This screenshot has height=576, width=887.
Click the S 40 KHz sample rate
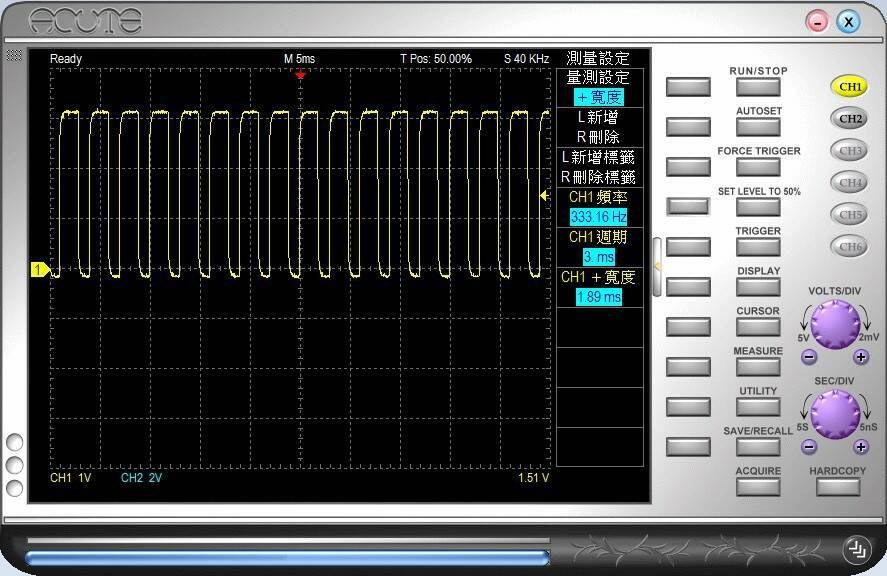point(526,59)
